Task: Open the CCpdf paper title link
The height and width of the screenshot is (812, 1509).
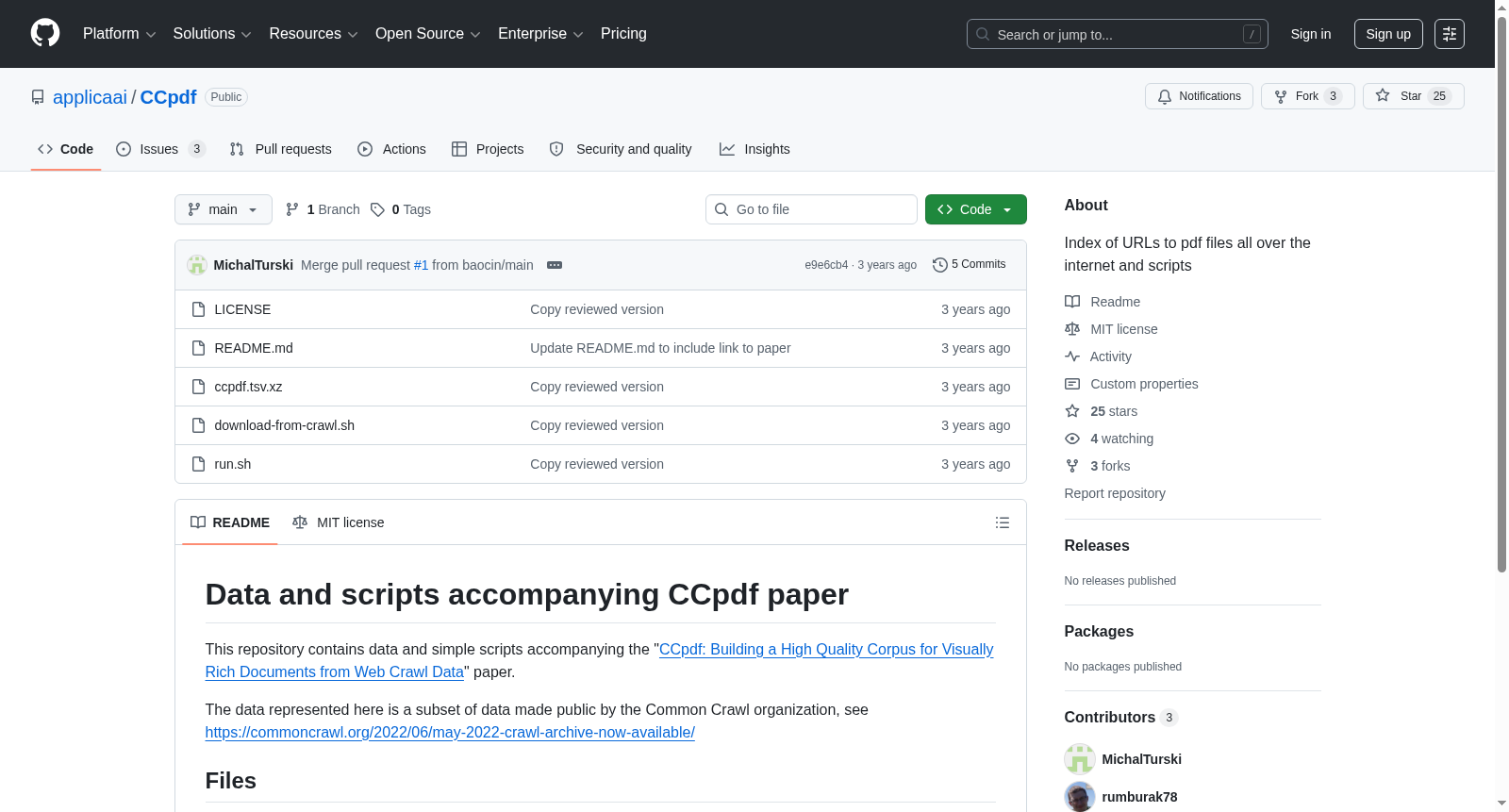Action: [x=600, y=660]
